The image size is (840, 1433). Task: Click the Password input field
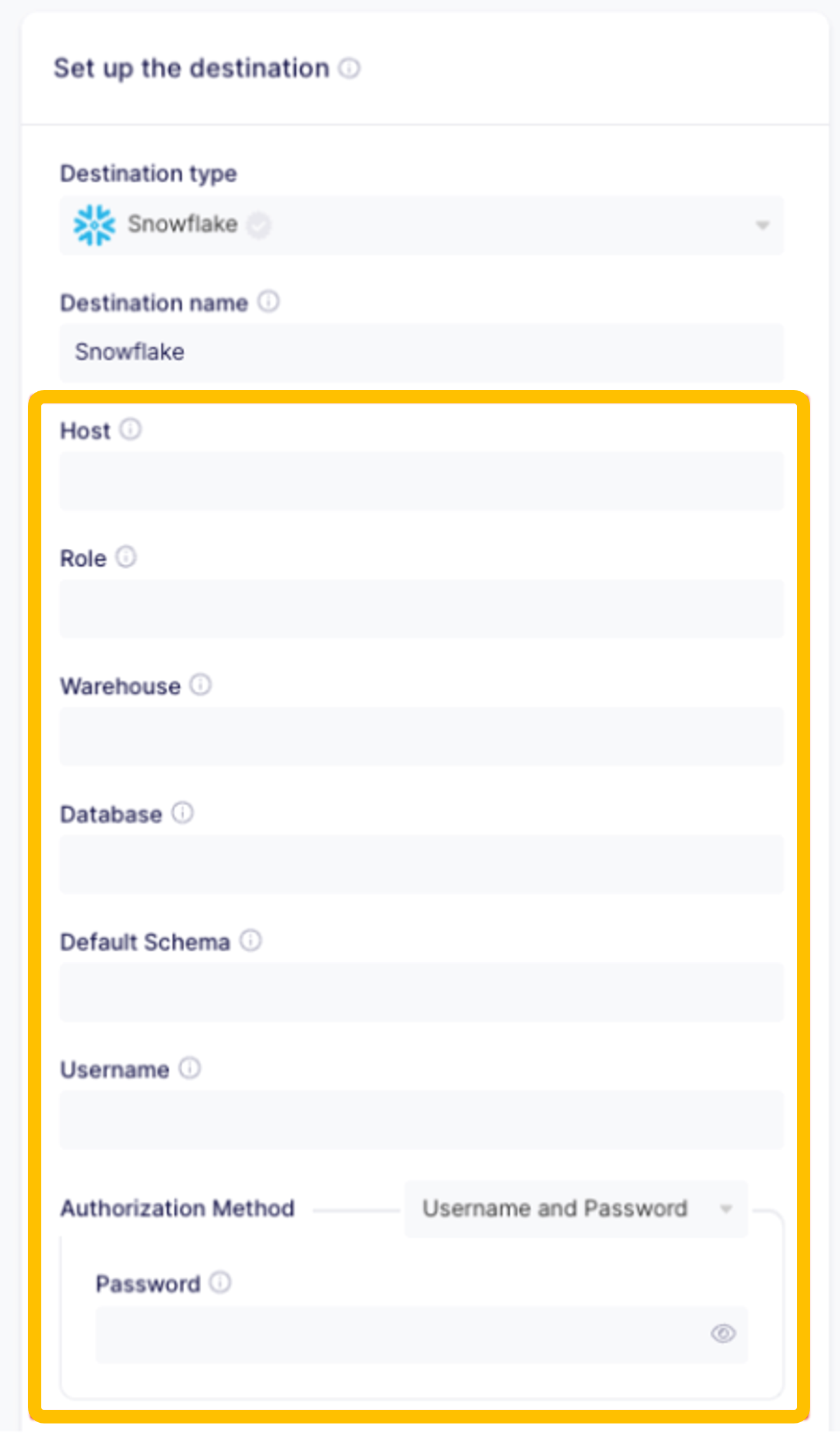coord(400,1334)
